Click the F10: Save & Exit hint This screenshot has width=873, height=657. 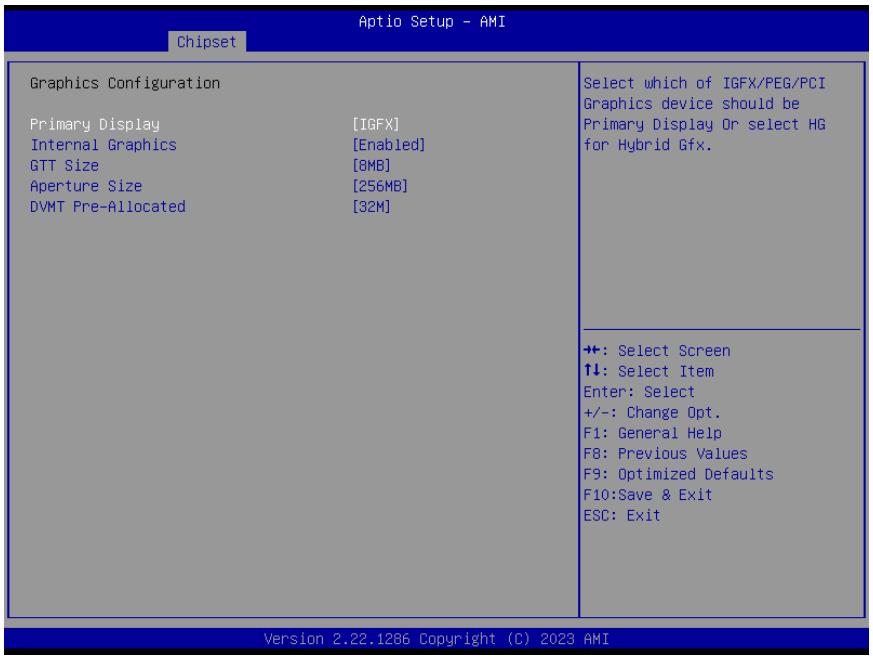click(648, 495)
